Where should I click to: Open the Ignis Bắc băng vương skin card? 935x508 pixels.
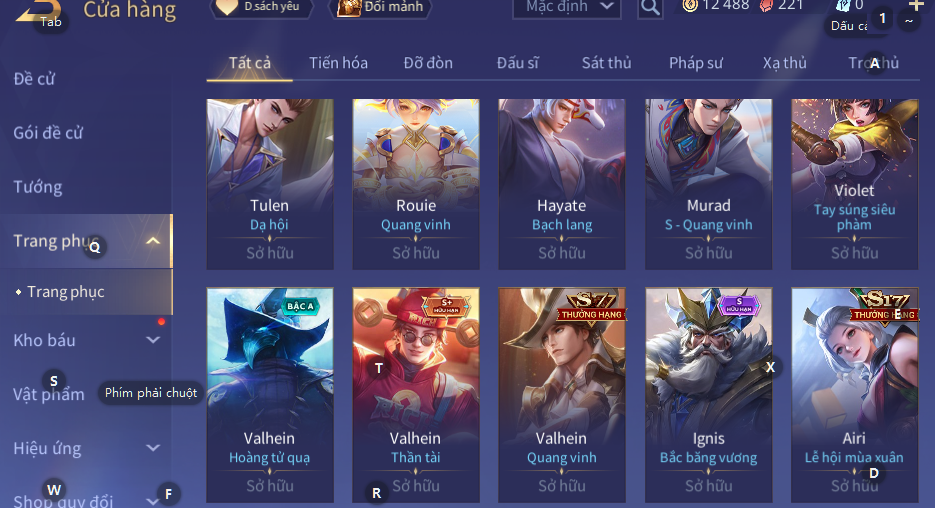click(x=708, y=395)
